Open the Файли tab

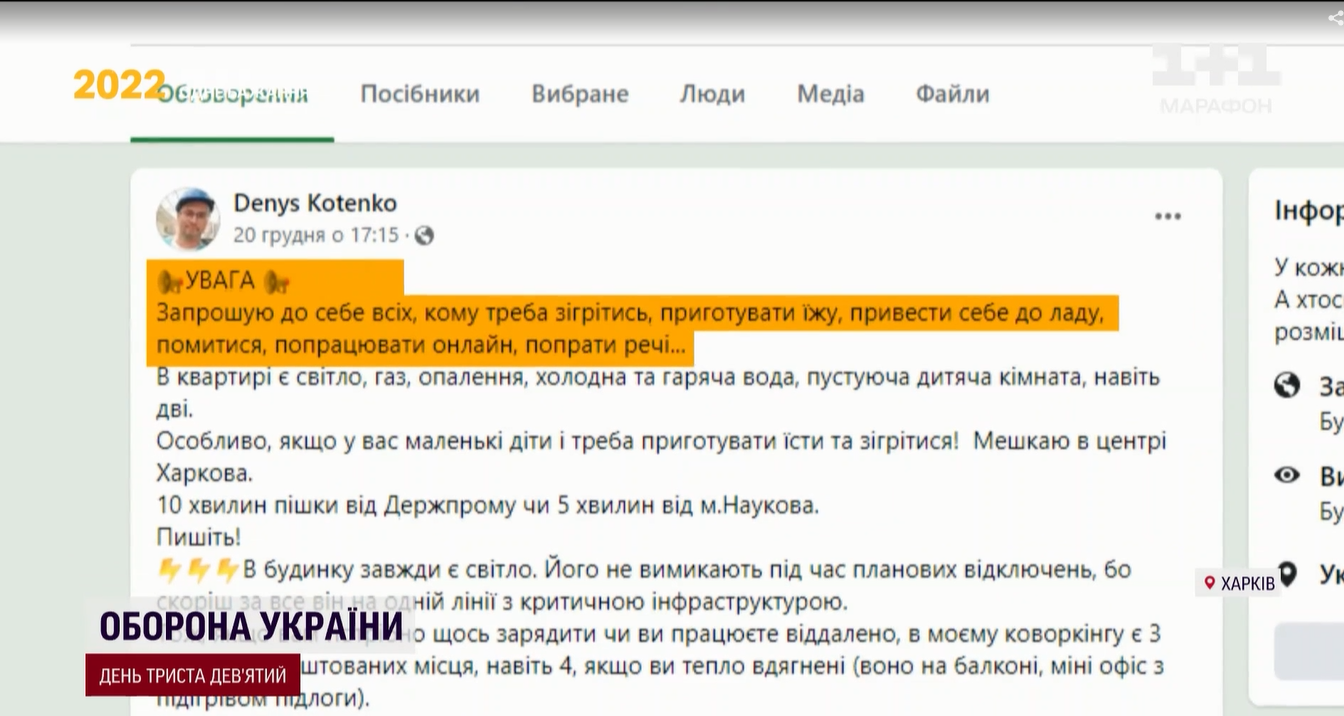tap(950, 93)
